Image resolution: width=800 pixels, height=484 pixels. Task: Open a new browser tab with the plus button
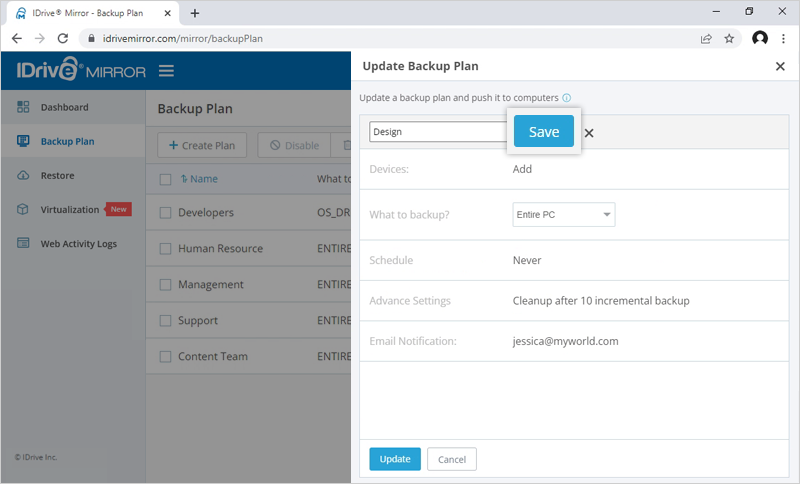195,13
